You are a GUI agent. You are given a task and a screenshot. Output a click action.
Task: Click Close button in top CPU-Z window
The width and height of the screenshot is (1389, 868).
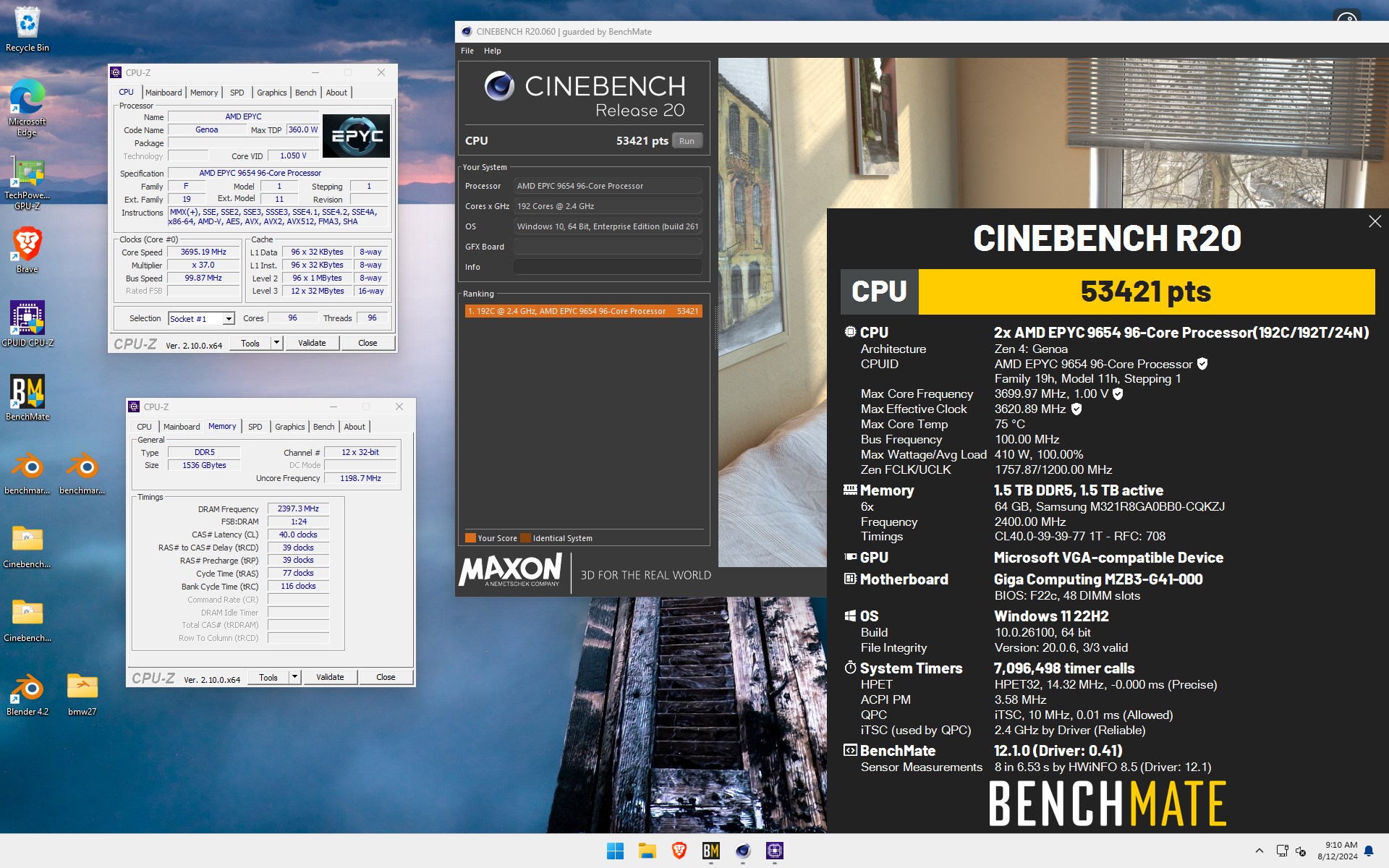point(368,343)
